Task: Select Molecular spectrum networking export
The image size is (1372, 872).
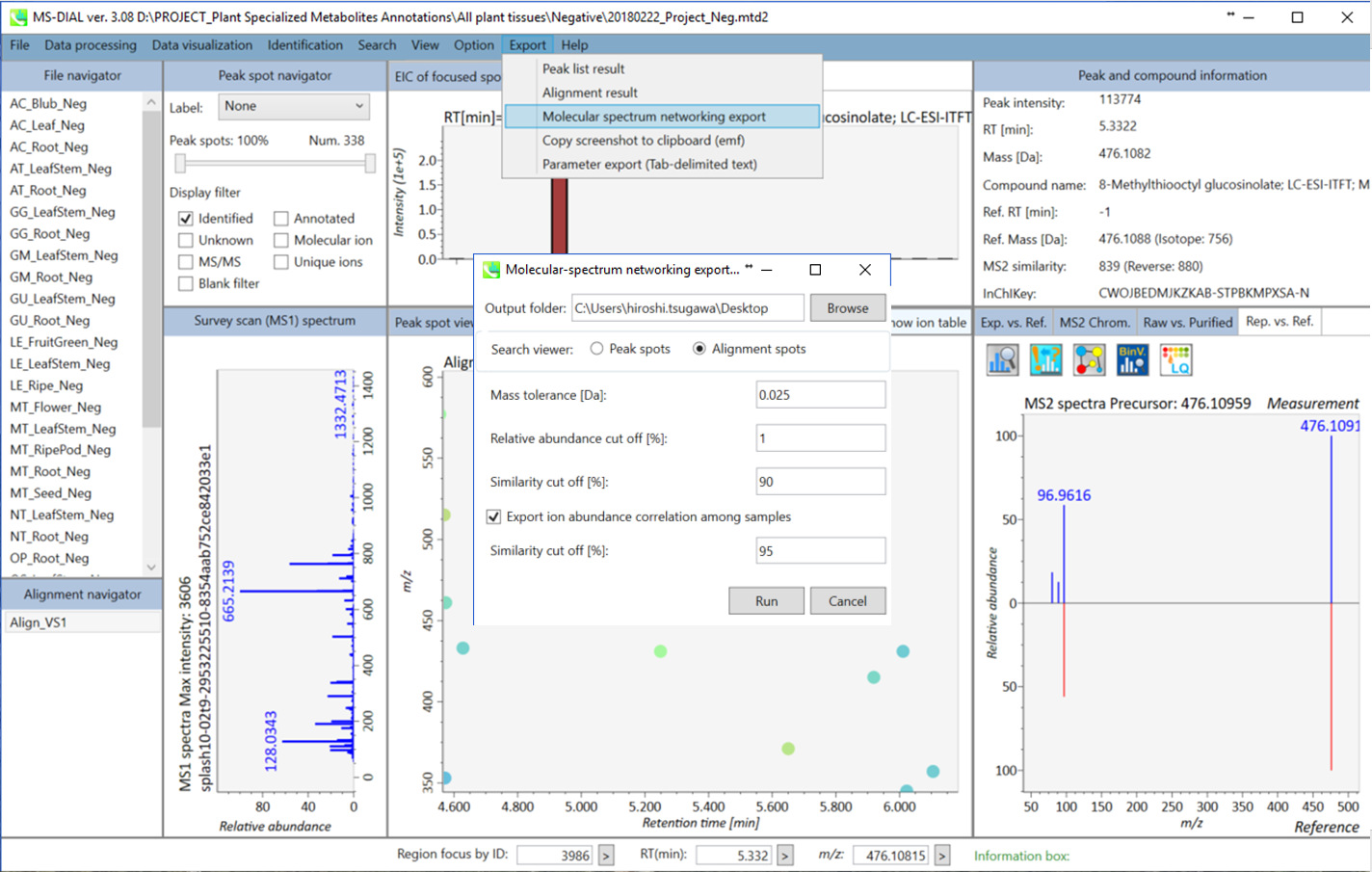Action: coord(663,117)
